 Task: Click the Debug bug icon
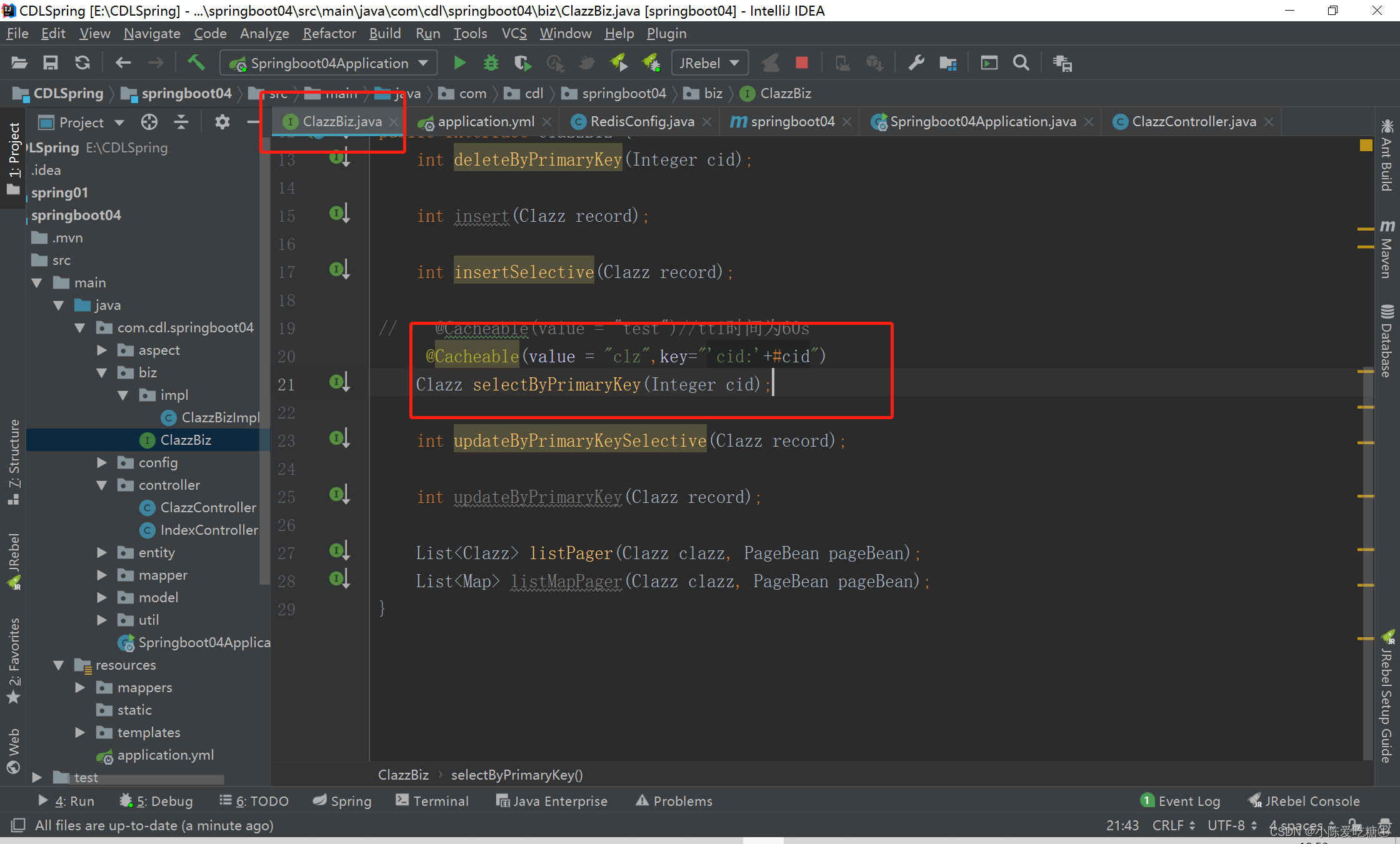pos(491,62)
